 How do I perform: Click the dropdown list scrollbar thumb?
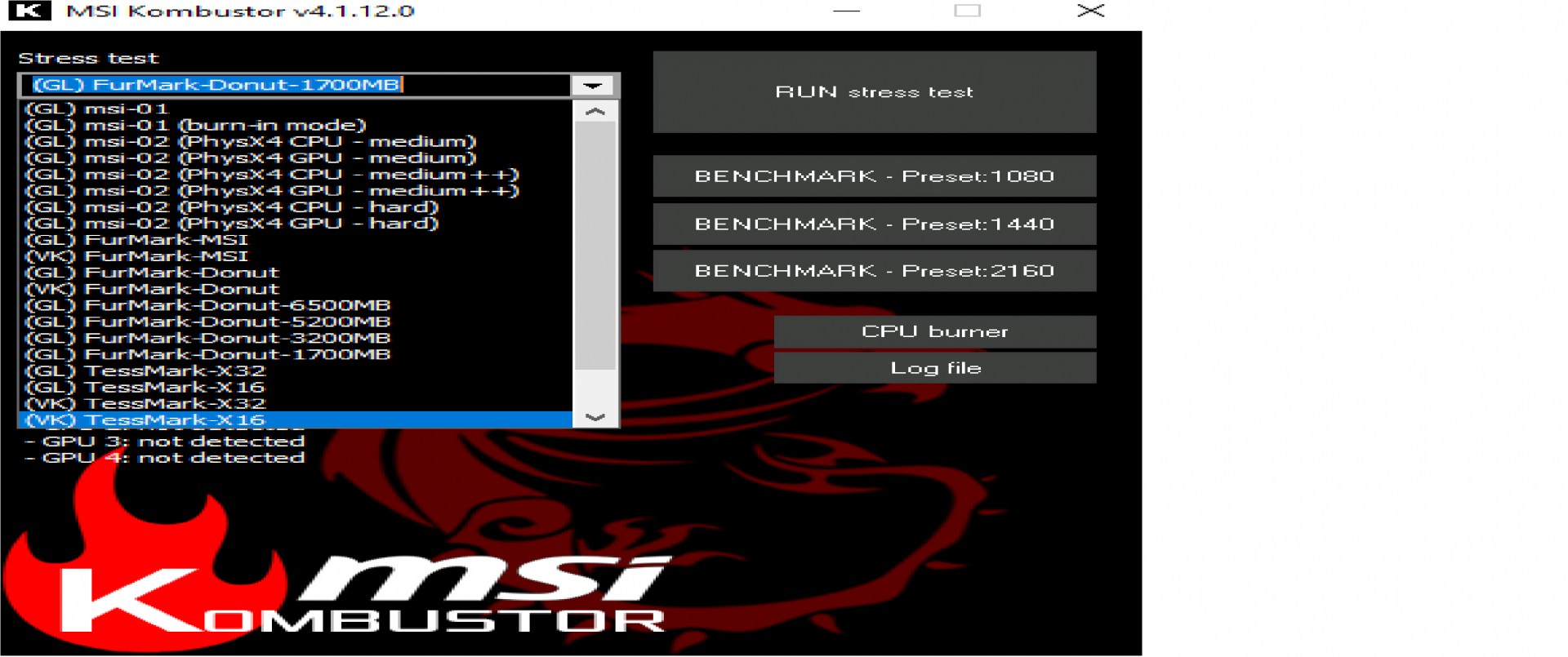point(595,246)
